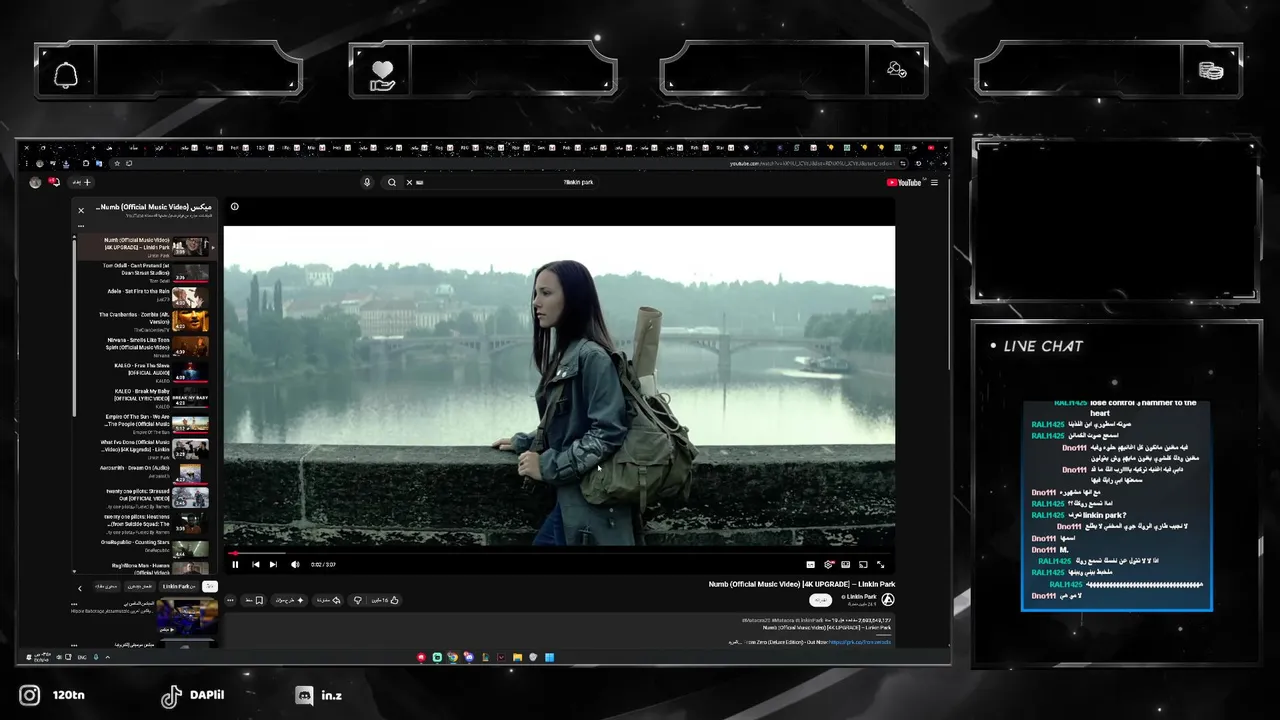Viewport: 1280px width, 720px height.
Task: Select OneRepublic - Counting Stars entry
Action: tap(146, 548)
